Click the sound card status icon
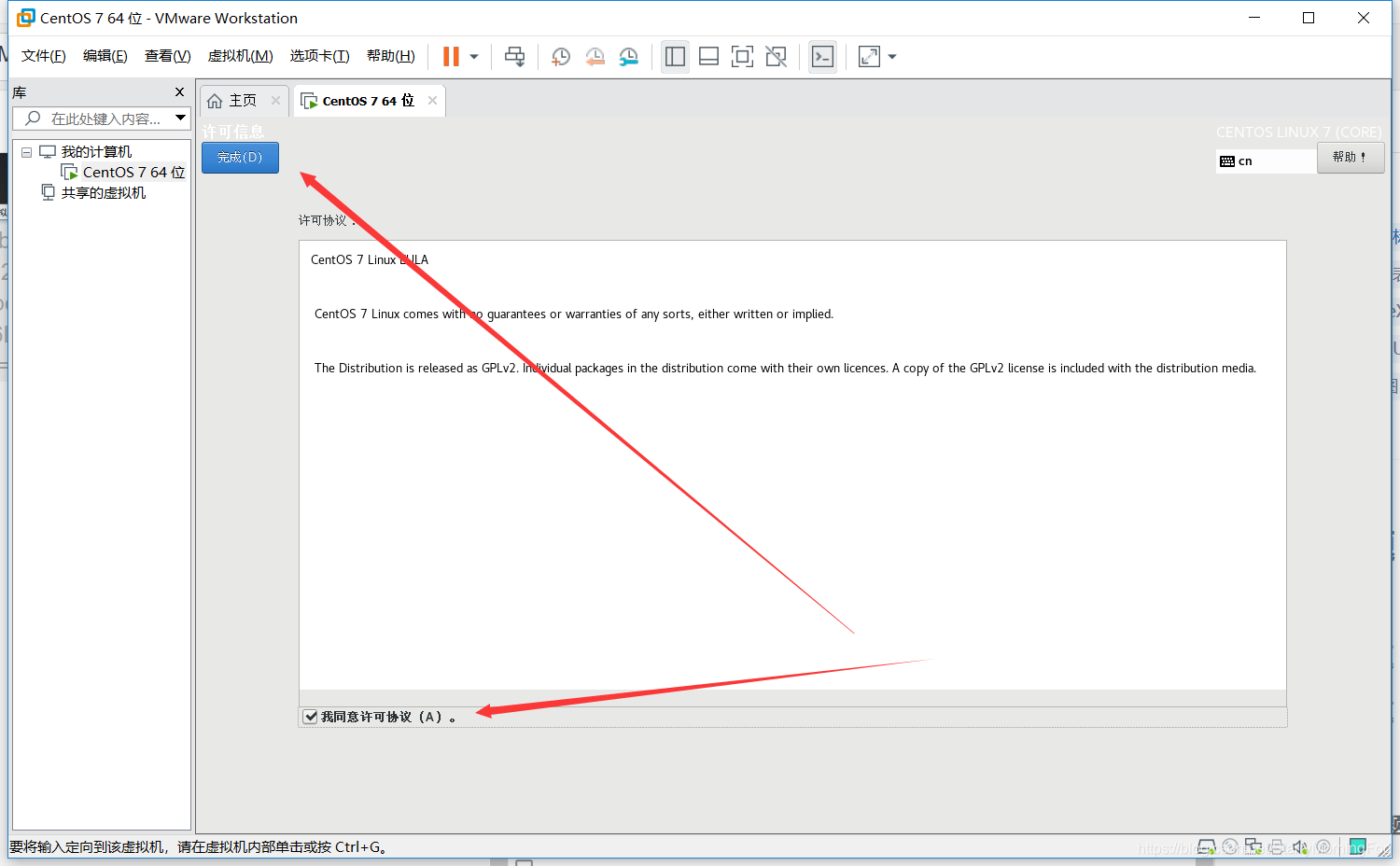 [1300, 847]
